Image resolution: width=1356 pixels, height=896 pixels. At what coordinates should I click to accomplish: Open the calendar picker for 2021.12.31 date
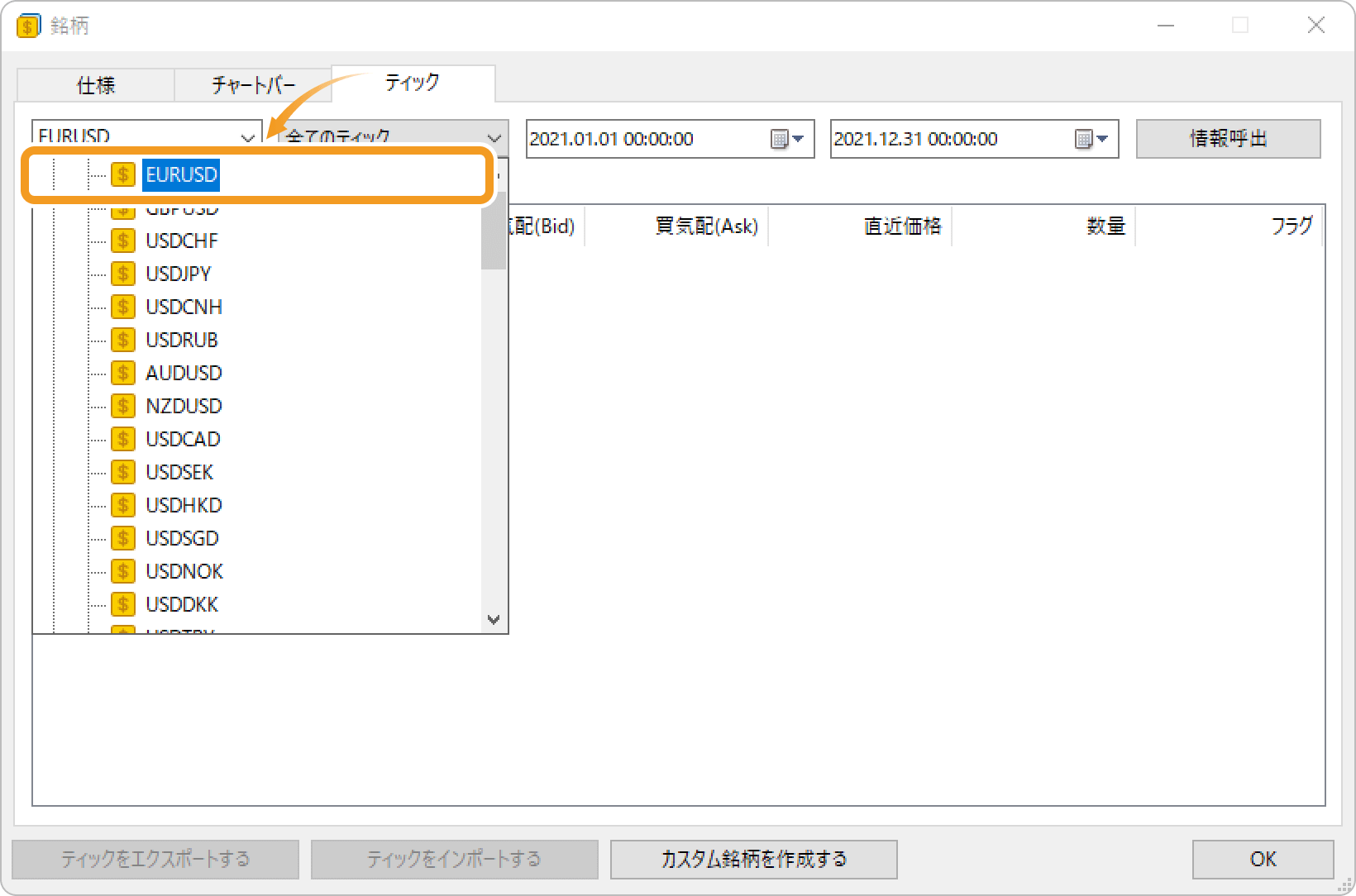point(1091,139)
